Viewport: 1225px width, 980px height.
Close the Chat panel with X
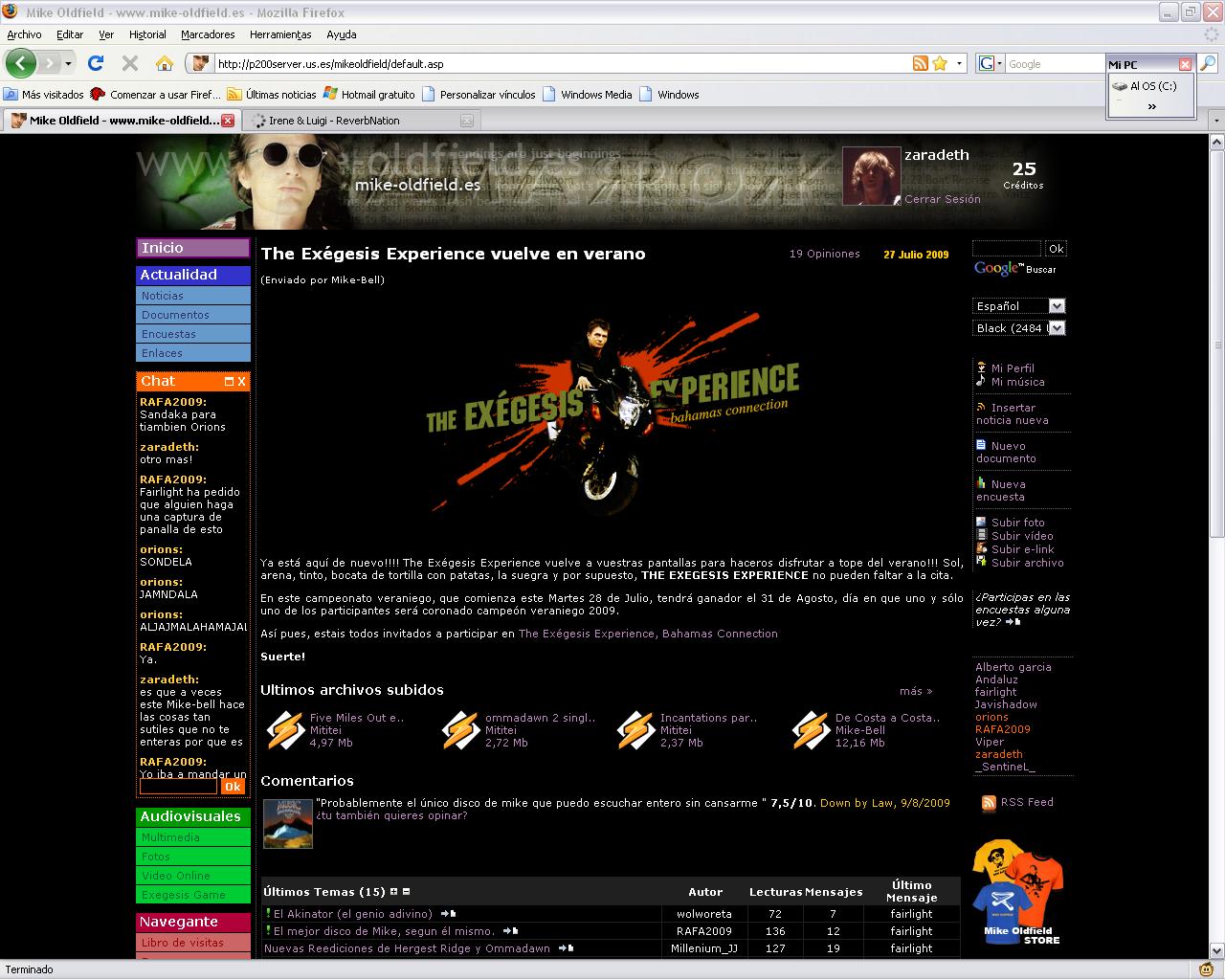click(x=241, y=381)
